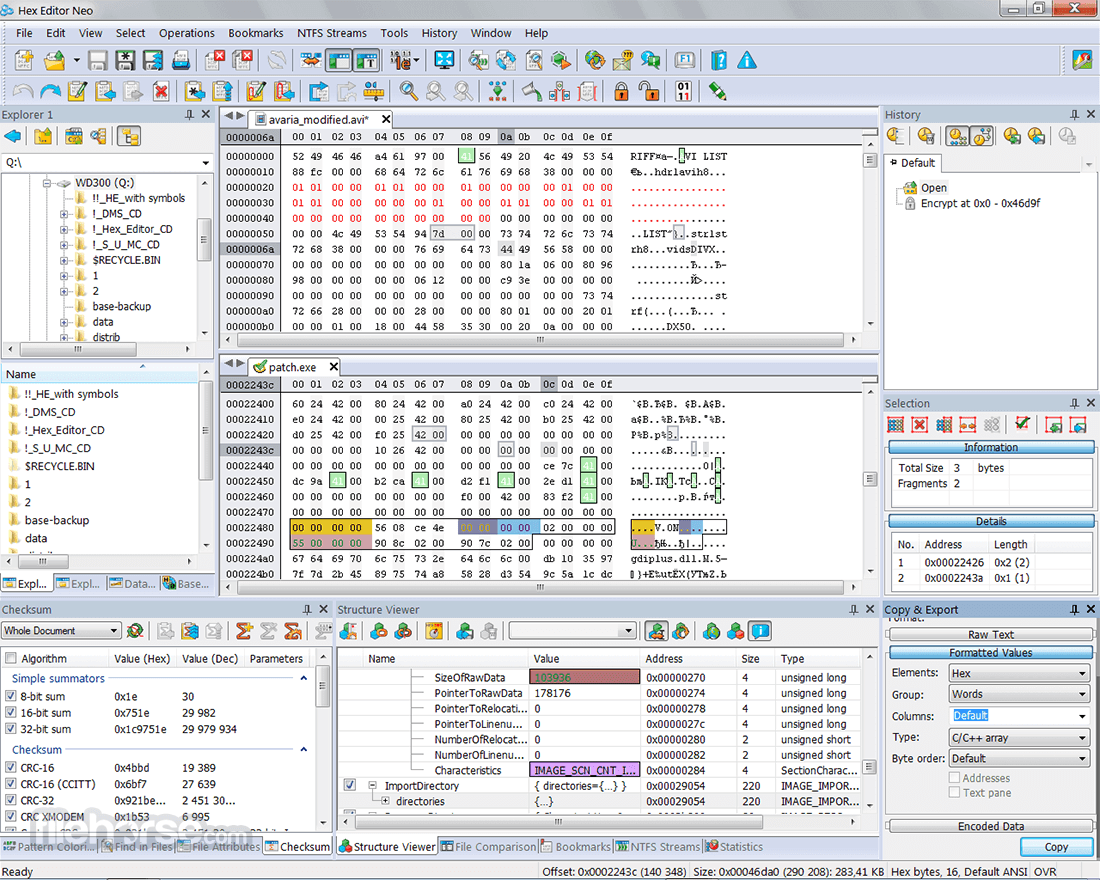Click the Selection panel red X clear icon
1100x880 pixels.
920,425
